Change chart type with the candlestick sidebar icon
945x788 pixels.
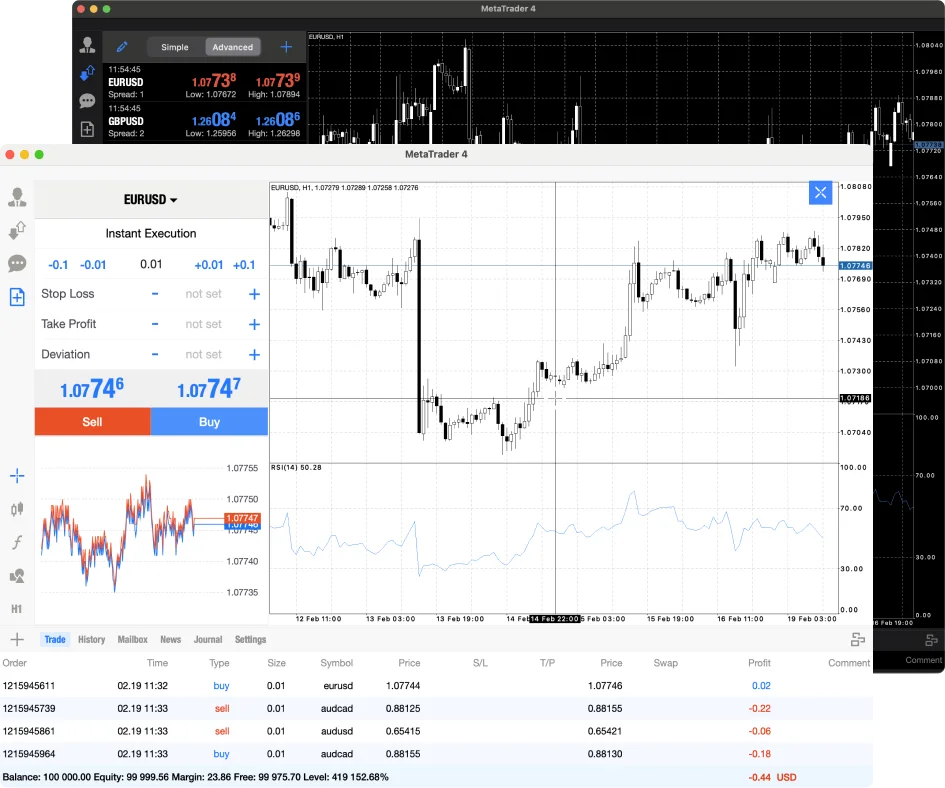tap(17, 509)
